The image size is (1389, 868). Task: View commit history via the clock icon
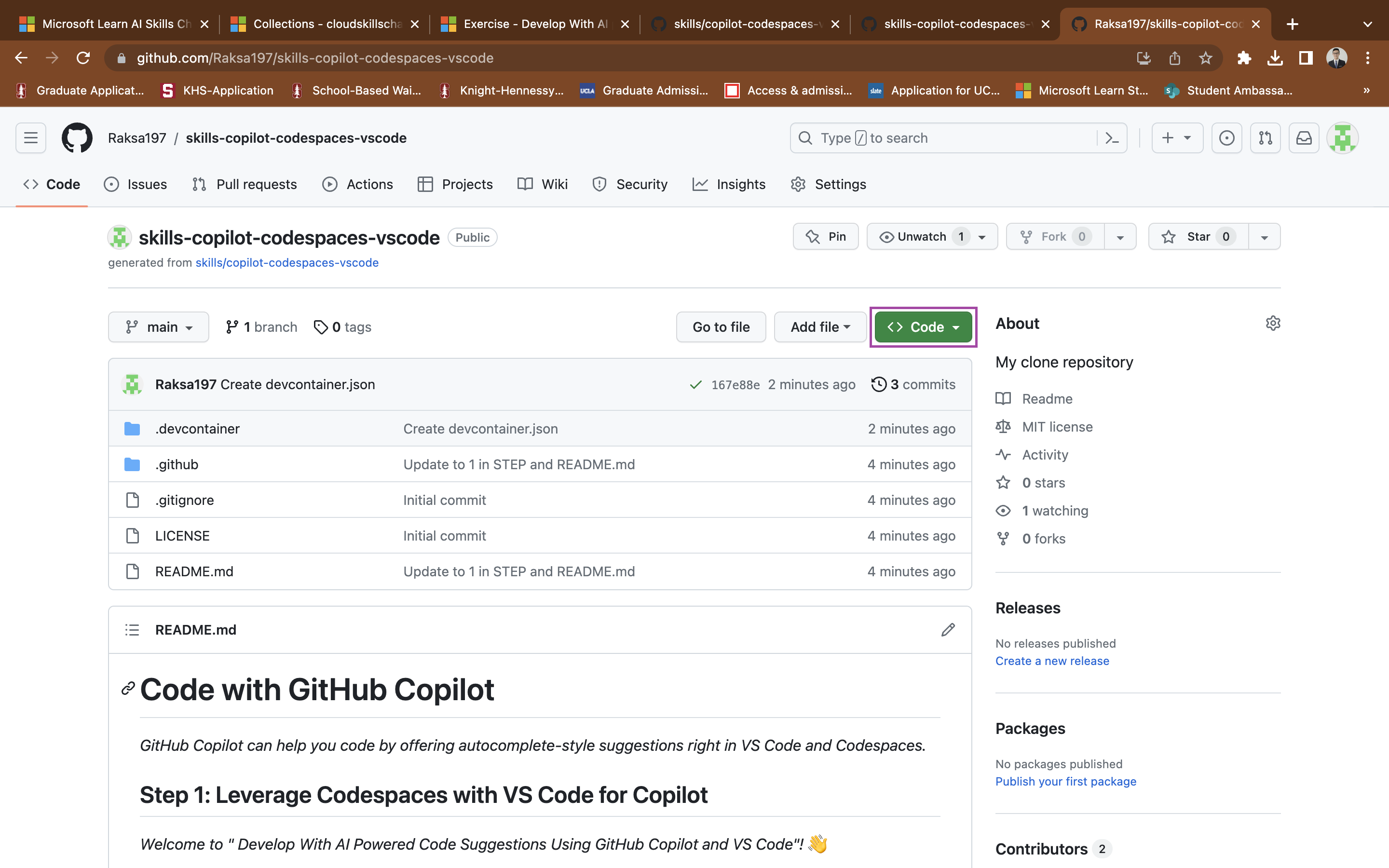click(879, 384)
